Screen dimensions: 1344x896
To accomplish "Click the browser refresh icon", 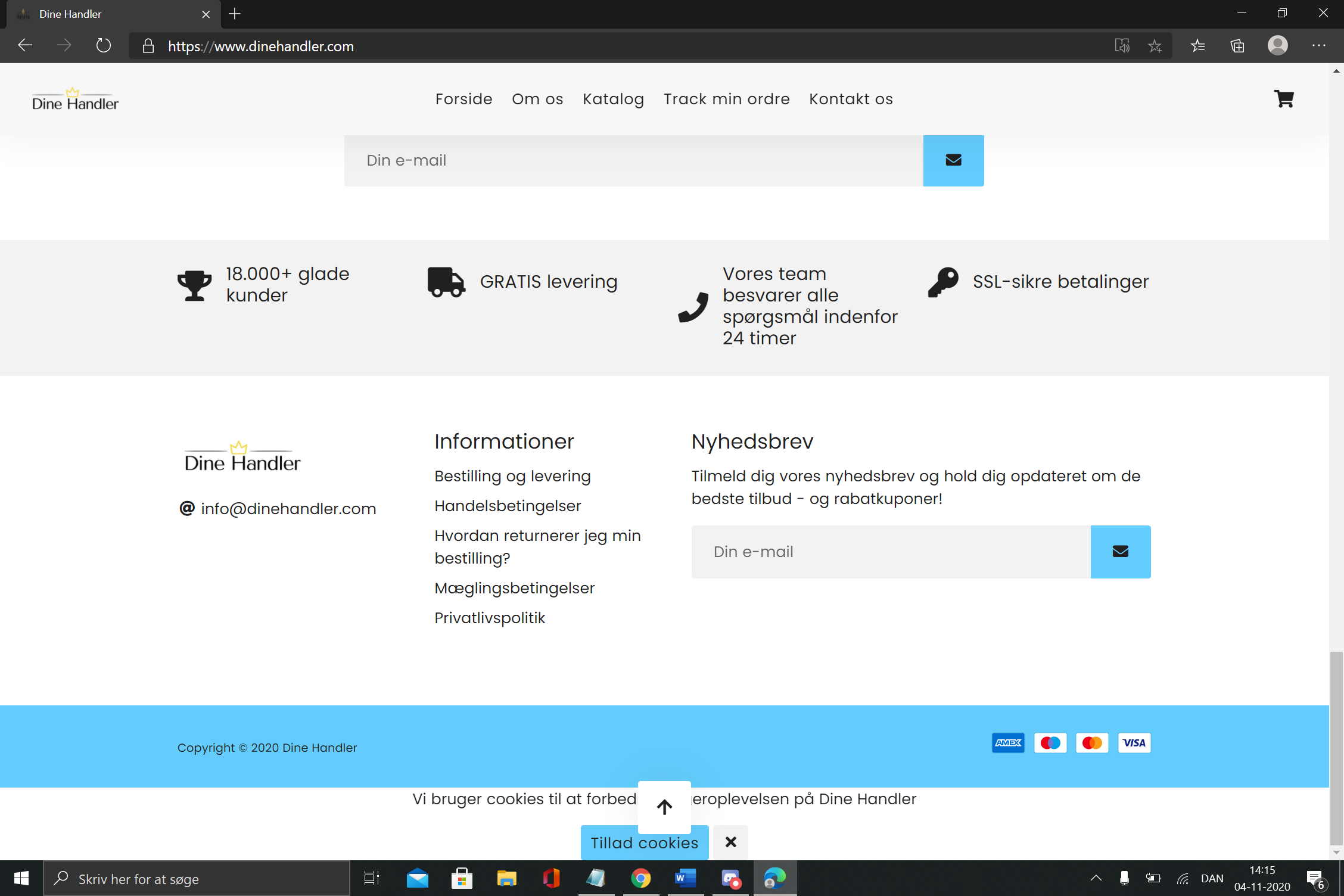I will 103,46.
